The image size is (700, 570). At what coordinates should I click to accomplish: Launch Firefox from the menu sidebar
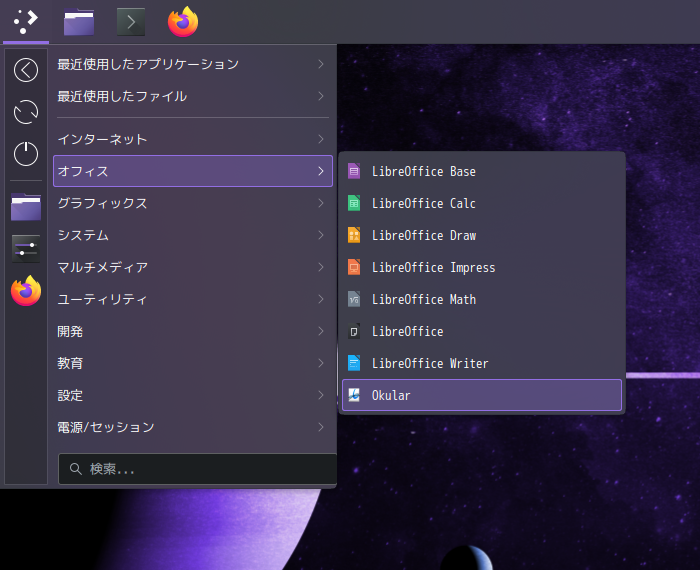(26, 291)
